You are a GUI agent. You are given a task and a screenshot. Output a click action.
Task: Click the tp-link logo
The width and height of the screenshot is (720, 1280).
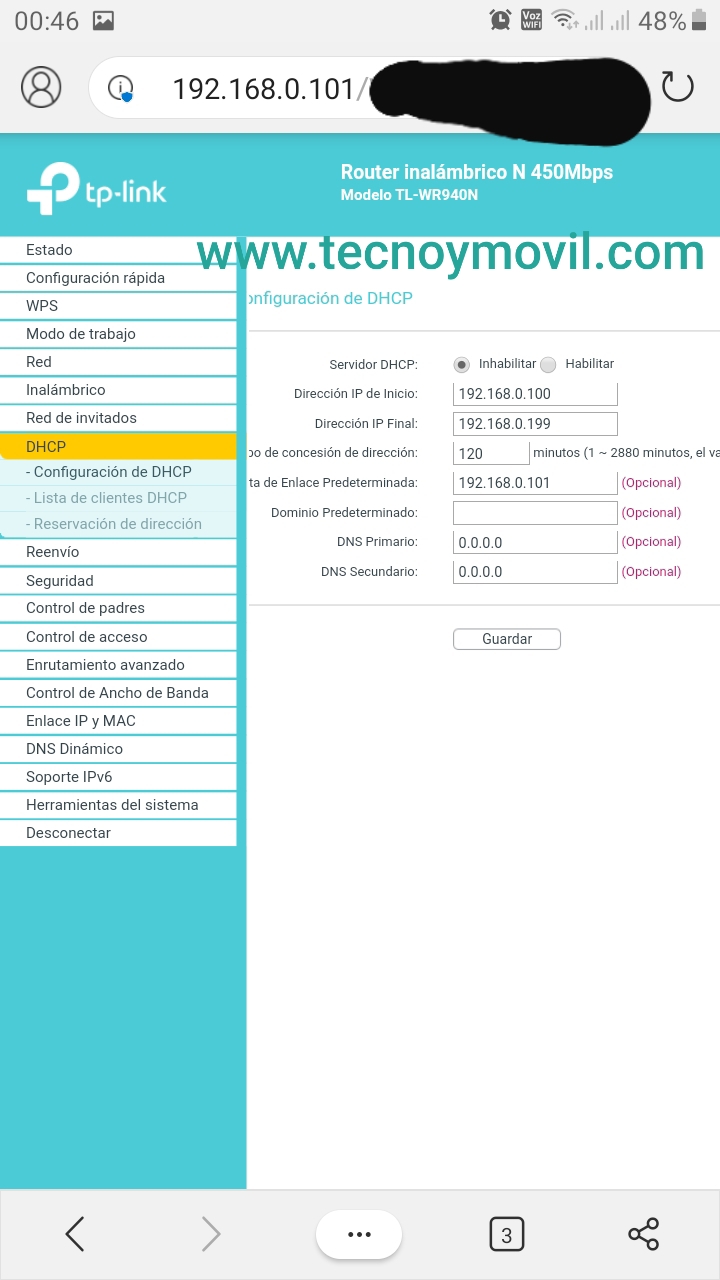coord(97,188)
